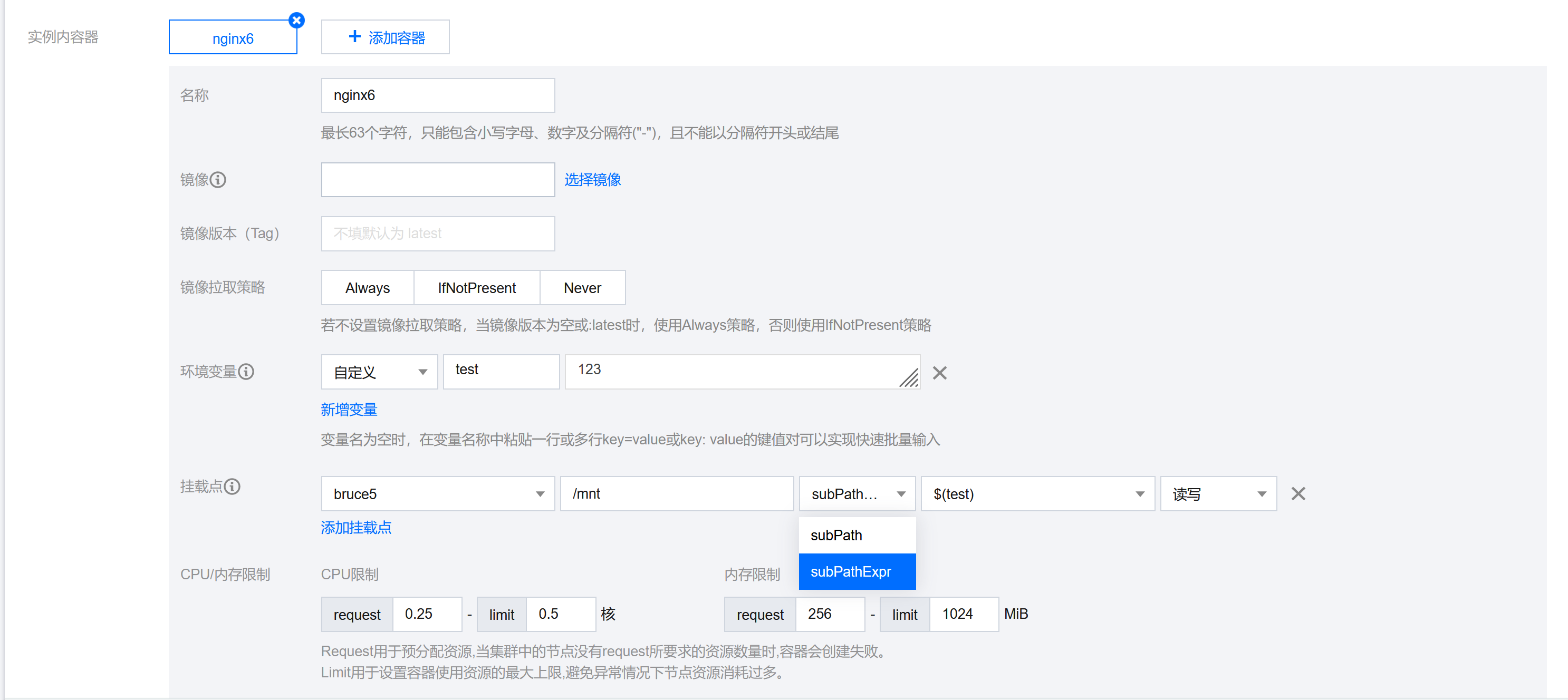Delete the test environment variable row
The image size is (1568, 700).
coord(940,373)
